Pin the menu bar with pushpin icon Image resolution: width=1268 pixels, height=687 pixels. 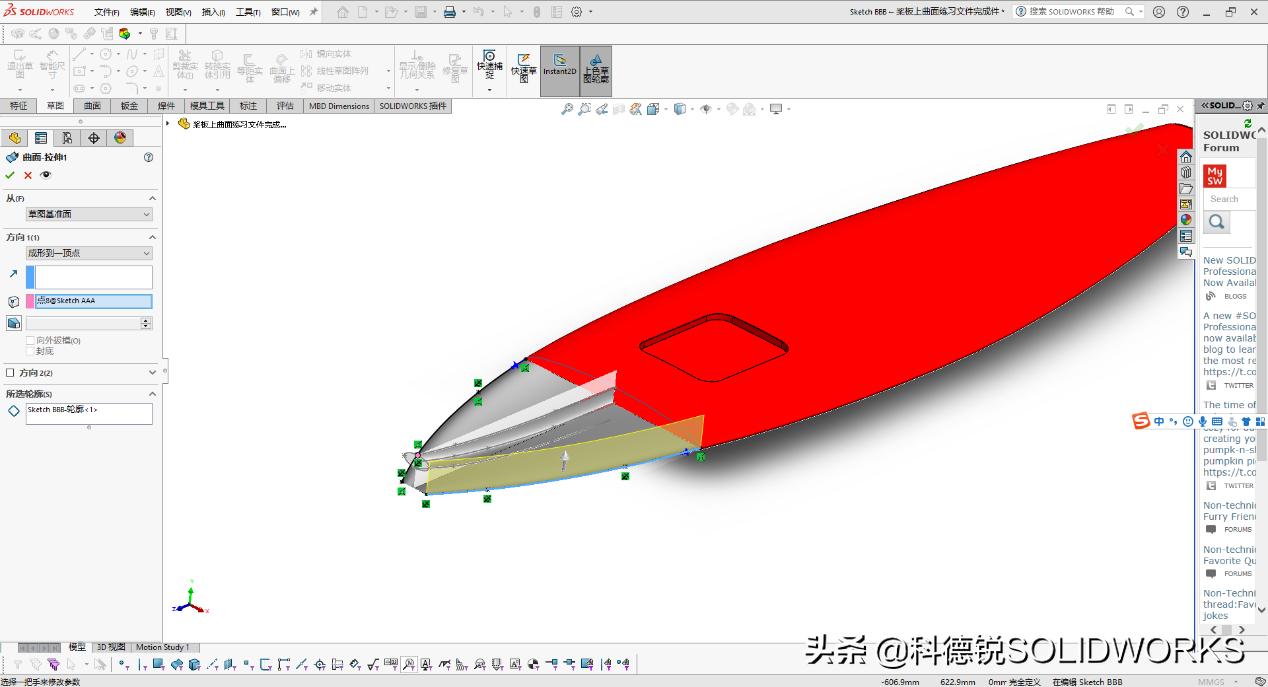pyautogui.click(x=313, y=12)
